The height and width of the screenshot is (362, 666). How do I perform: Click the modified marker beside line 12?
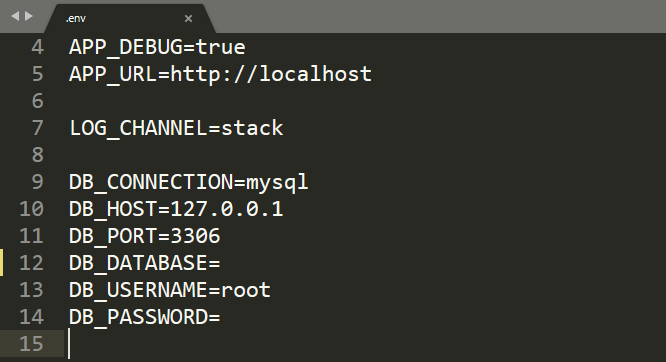(2, 263)
